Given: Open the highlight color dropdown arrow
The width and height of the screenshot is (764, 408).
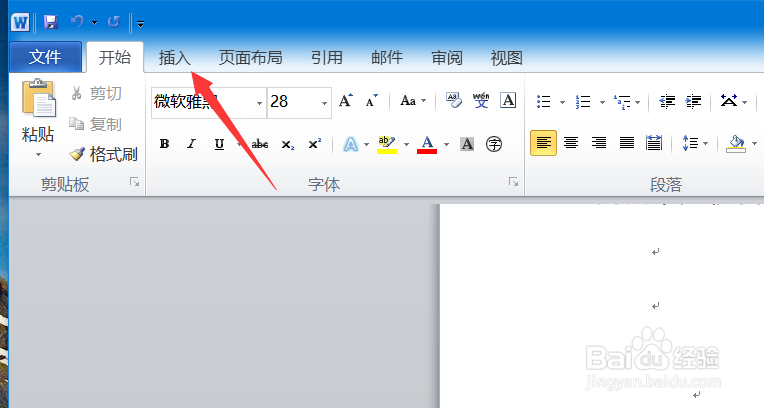Looking at the screenshot, I should pos(406,145).
